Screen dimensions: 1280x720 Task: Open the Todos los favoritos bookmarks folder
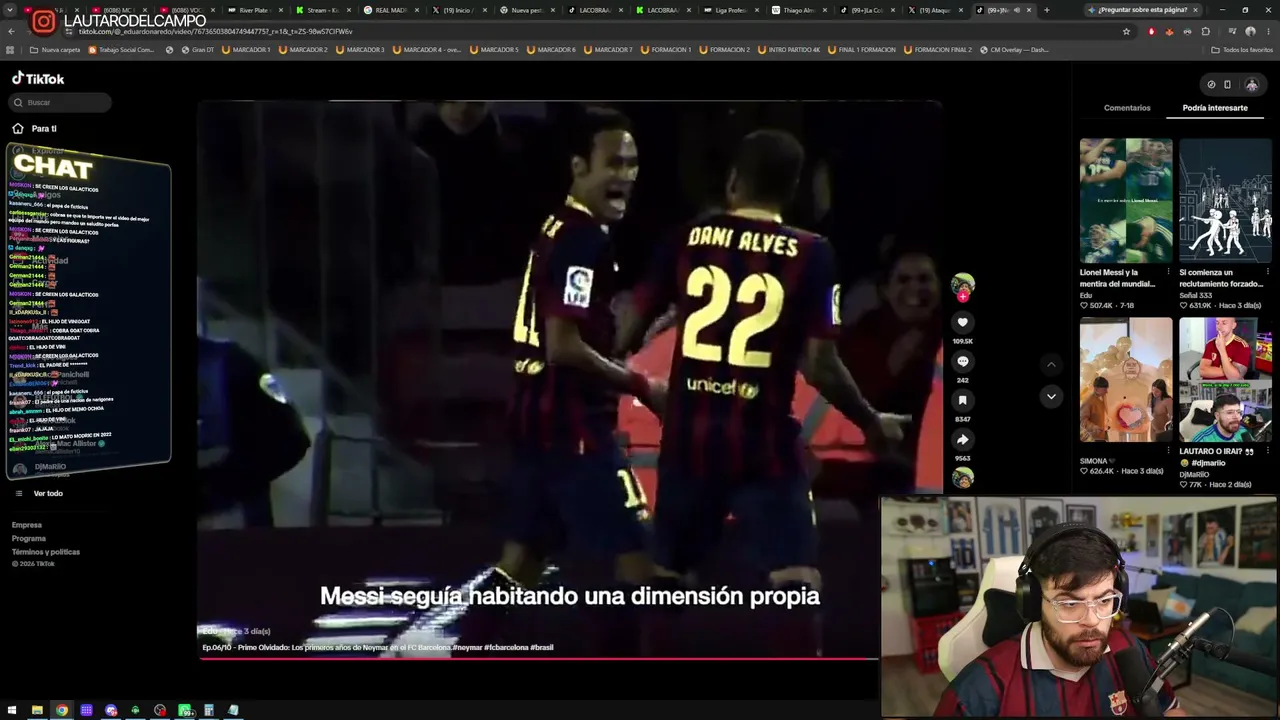[1241, 50]
